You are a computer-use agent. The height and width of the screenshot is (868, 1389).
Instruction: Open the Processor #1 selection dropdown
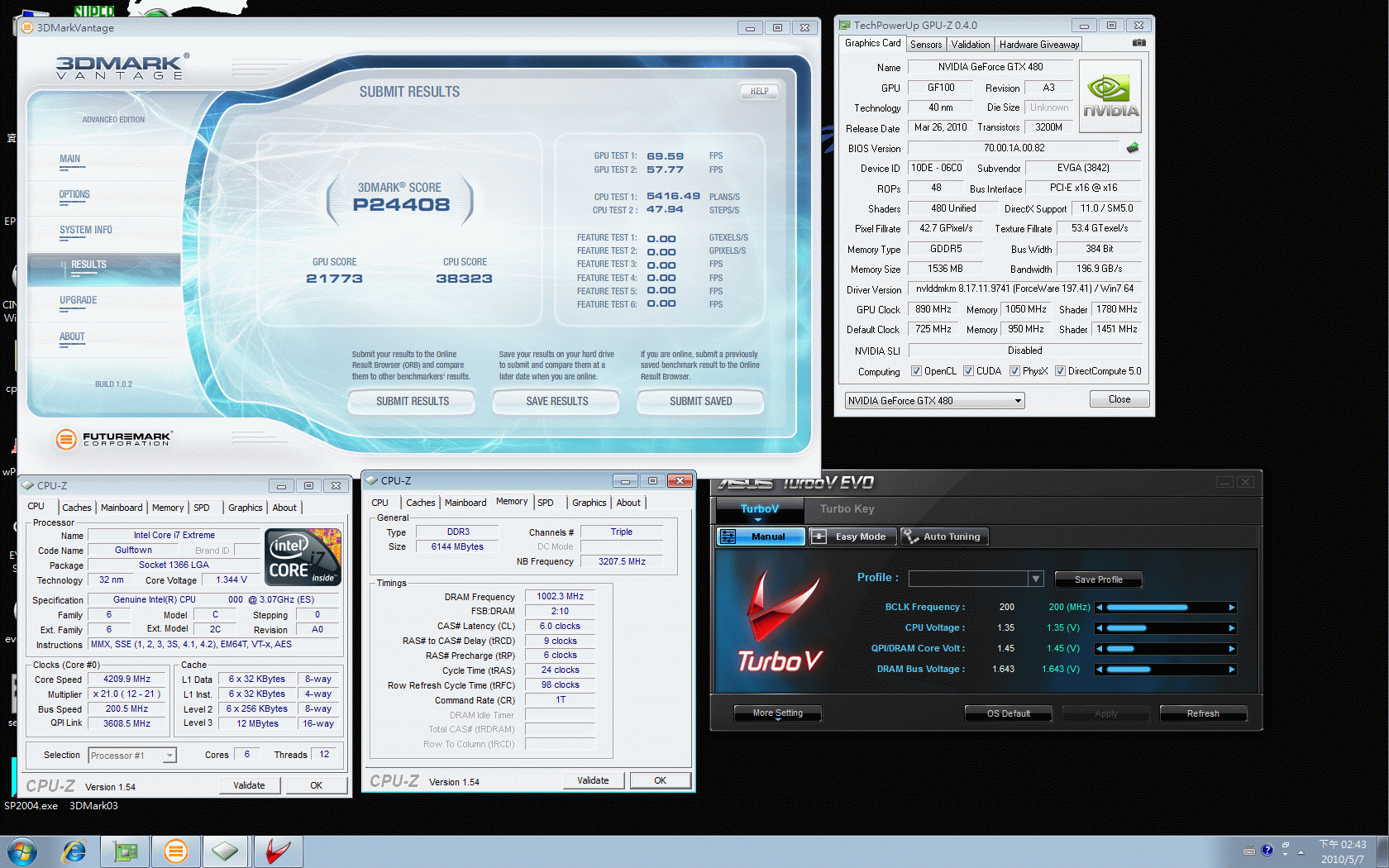point(132,756)
